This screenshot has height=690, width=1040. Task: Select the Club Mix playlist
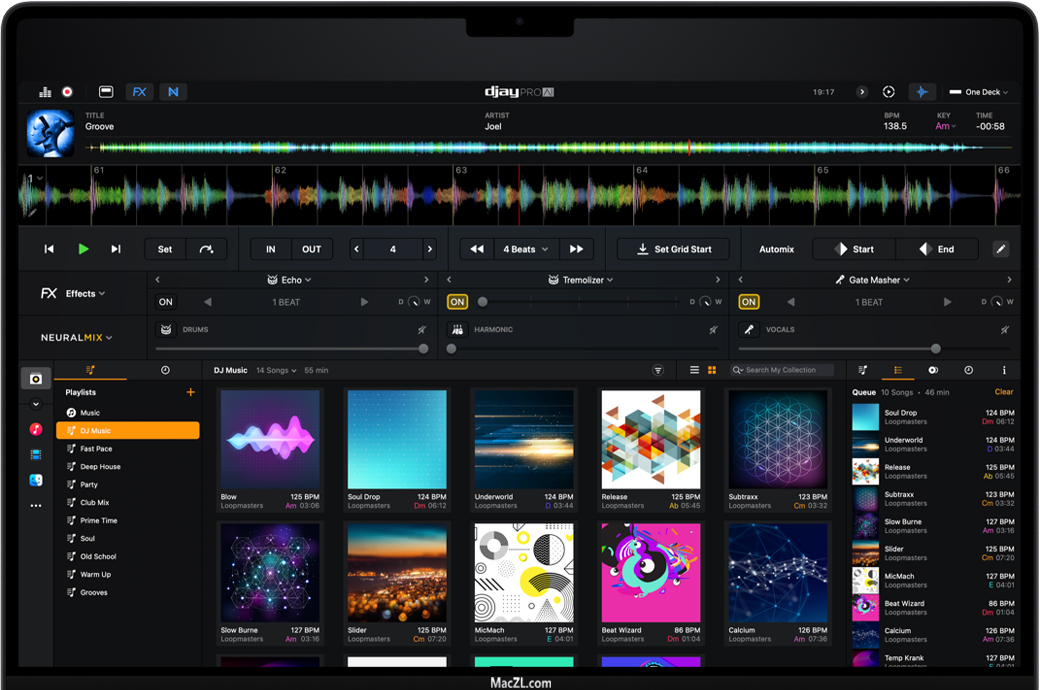[95, 503]
